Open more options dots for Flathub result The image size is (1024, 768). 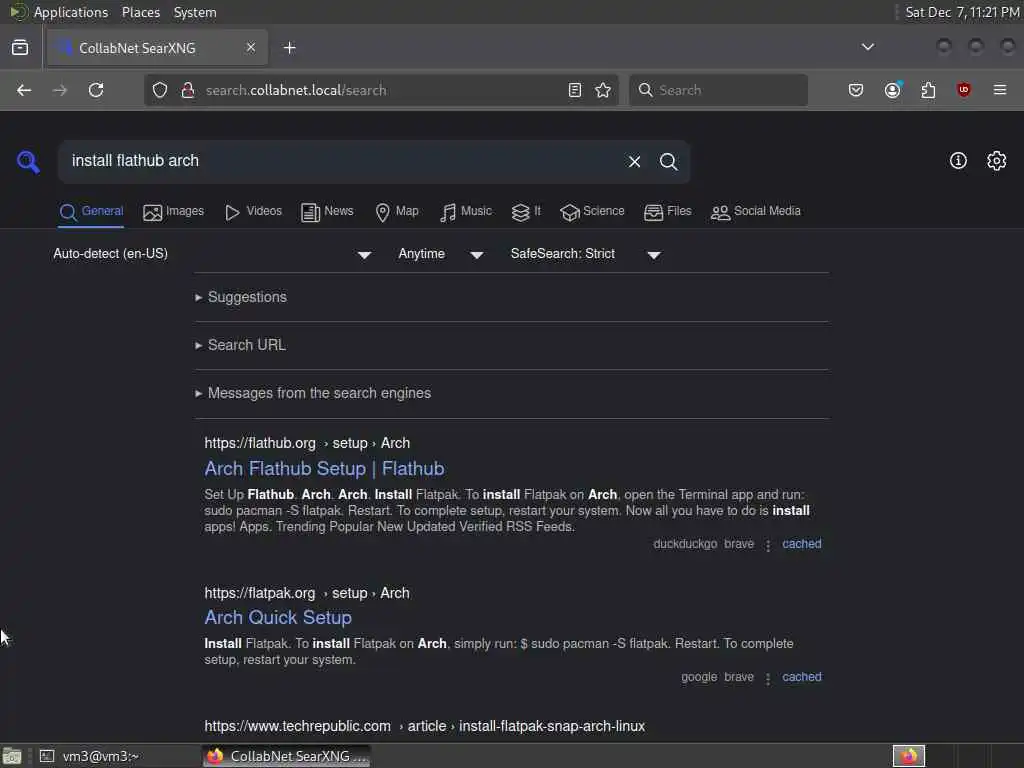(x=768, y=545)
